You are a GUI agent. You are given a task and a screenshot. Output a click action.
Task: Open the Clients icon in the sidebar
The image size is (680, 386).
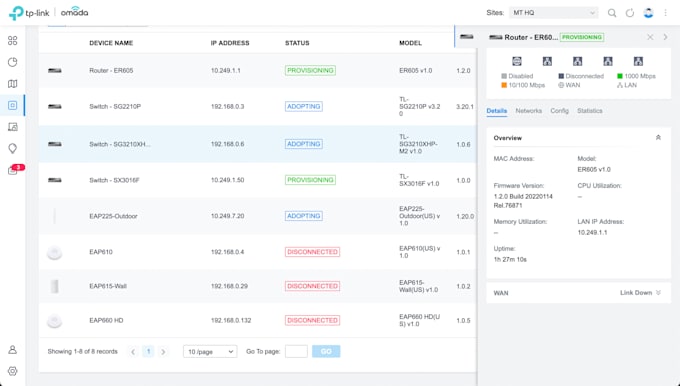[x=13, y=127]
